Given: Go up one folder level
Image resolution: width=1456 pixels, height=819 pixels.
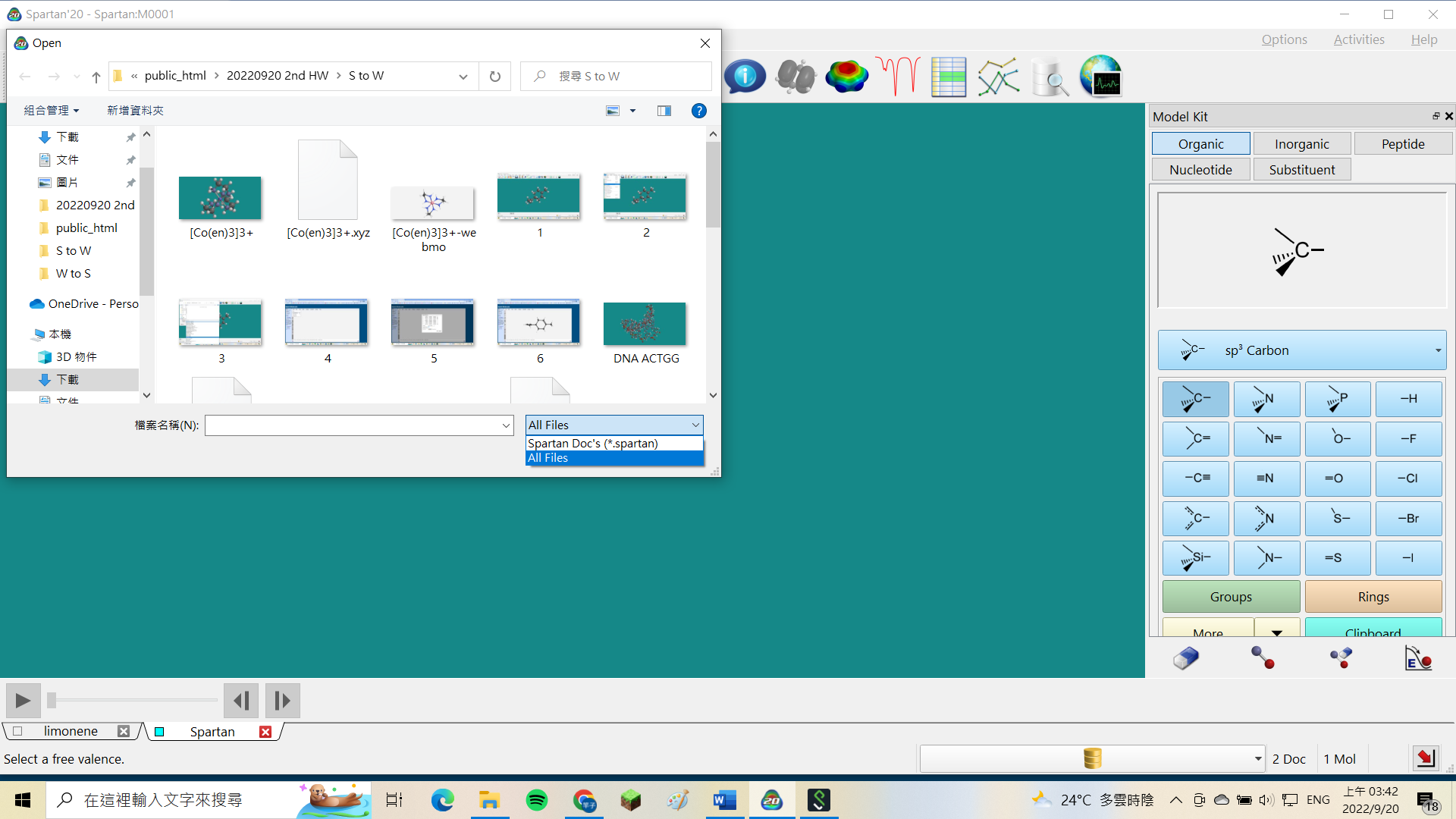Looking at the screenshot, I should (x=96, y=76).
